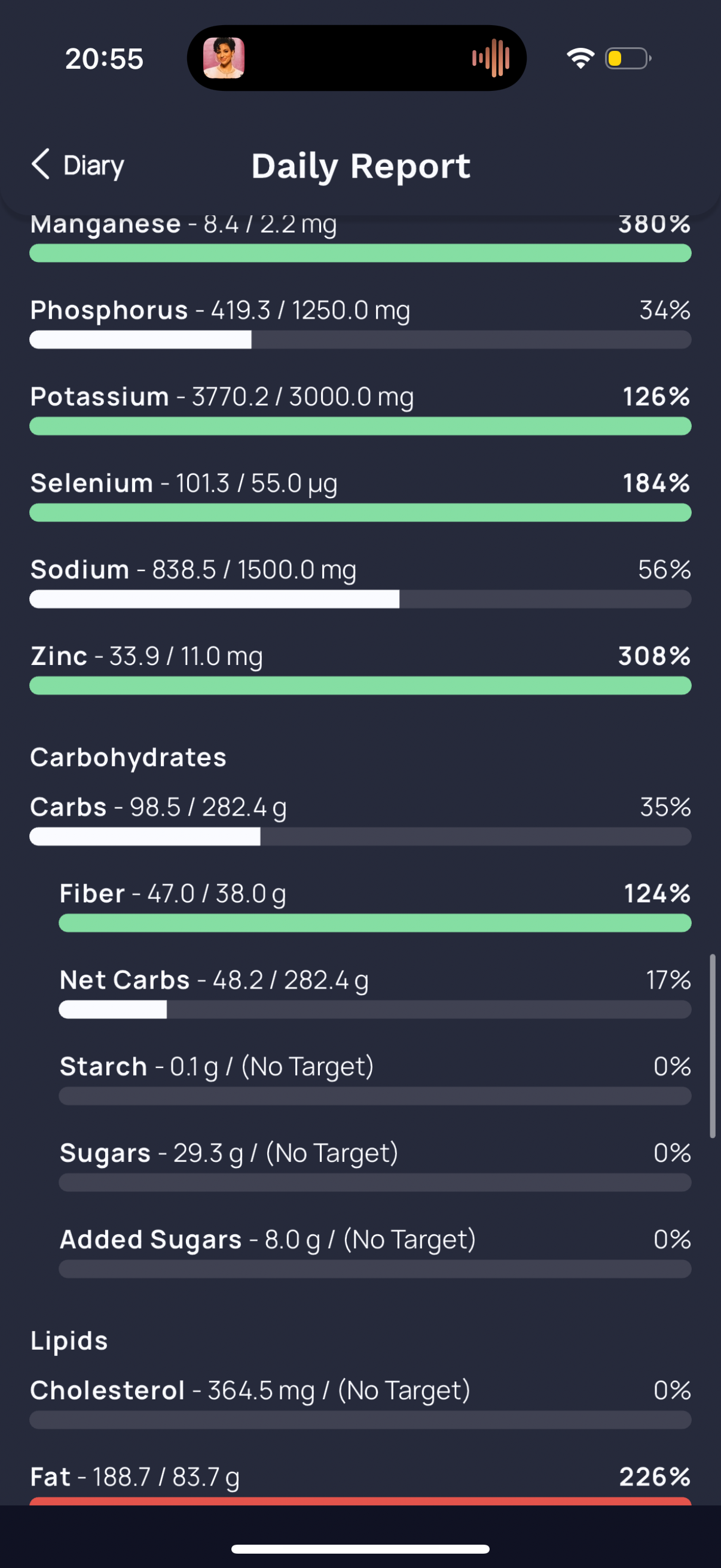Viewport: 721px width, 1568px height.
Task: Tap the audio waveform icon in Dynamic Island
Action: 491,59
